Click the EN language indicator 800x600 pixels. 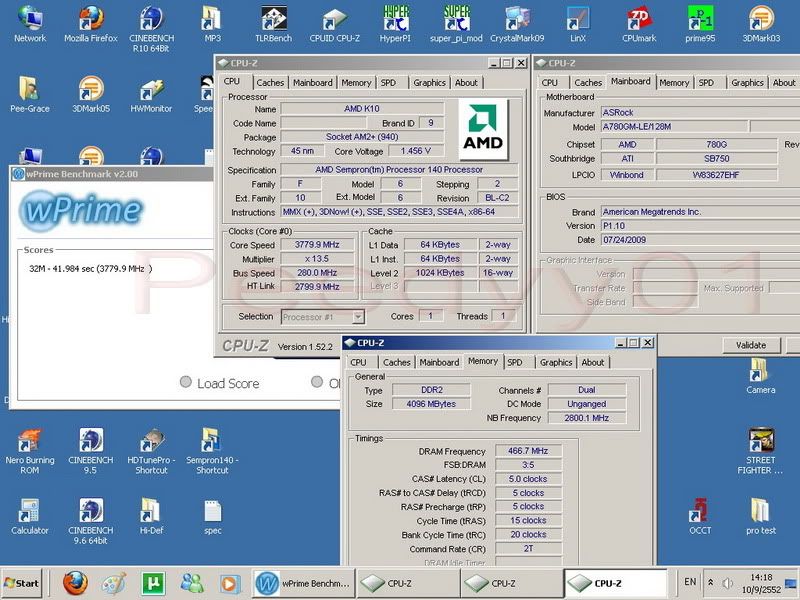(690, 582)
